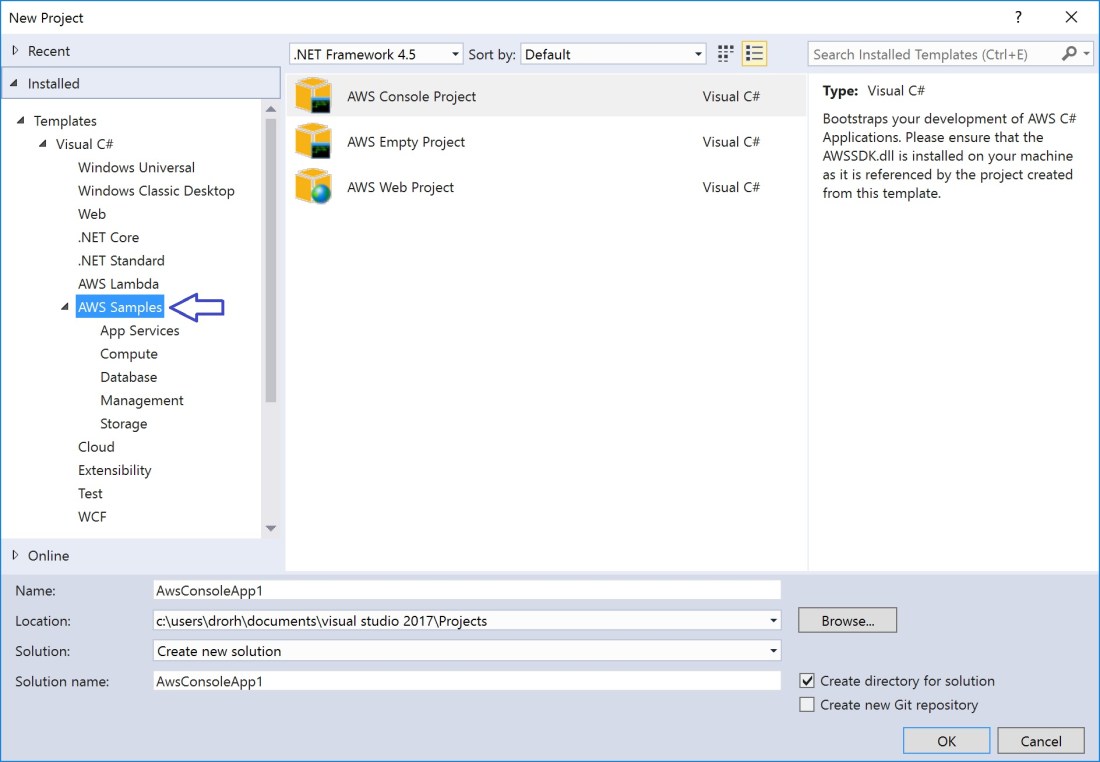The height and width of the screenshot is (762, 1100).
Task: Open the Create new solution dropdown
Action: click(x=773, y=650)
